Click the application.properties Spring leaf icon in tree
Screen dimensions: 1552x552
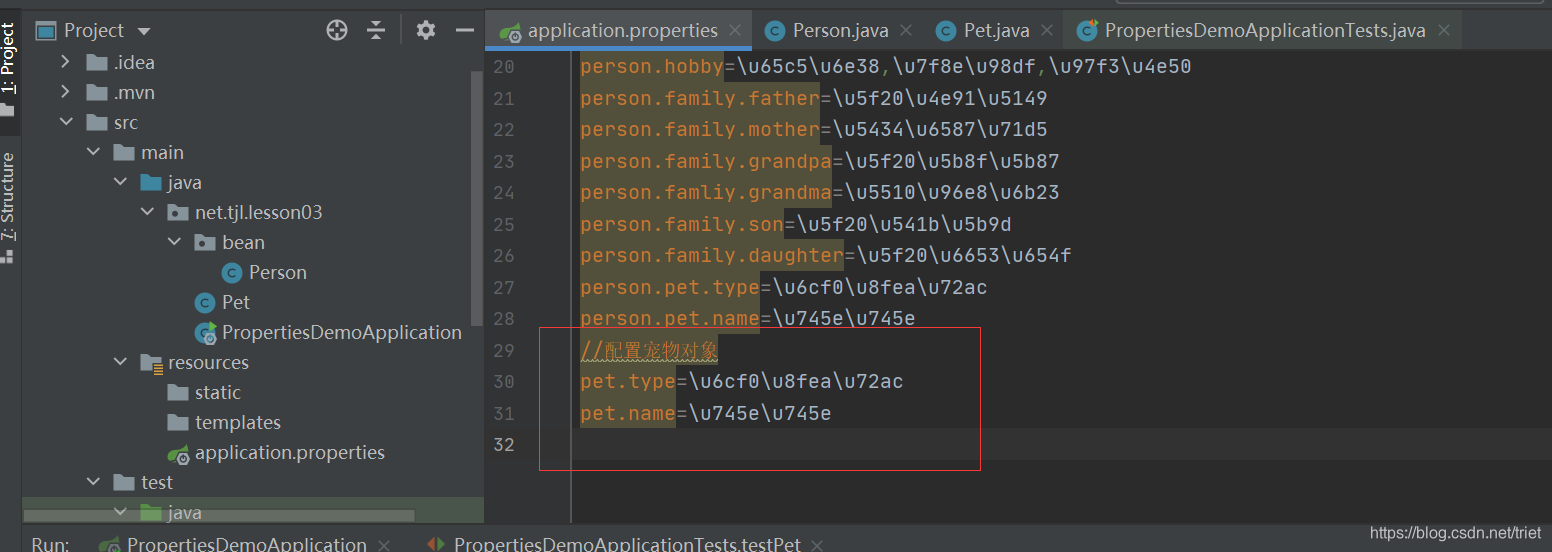(179, 453)
